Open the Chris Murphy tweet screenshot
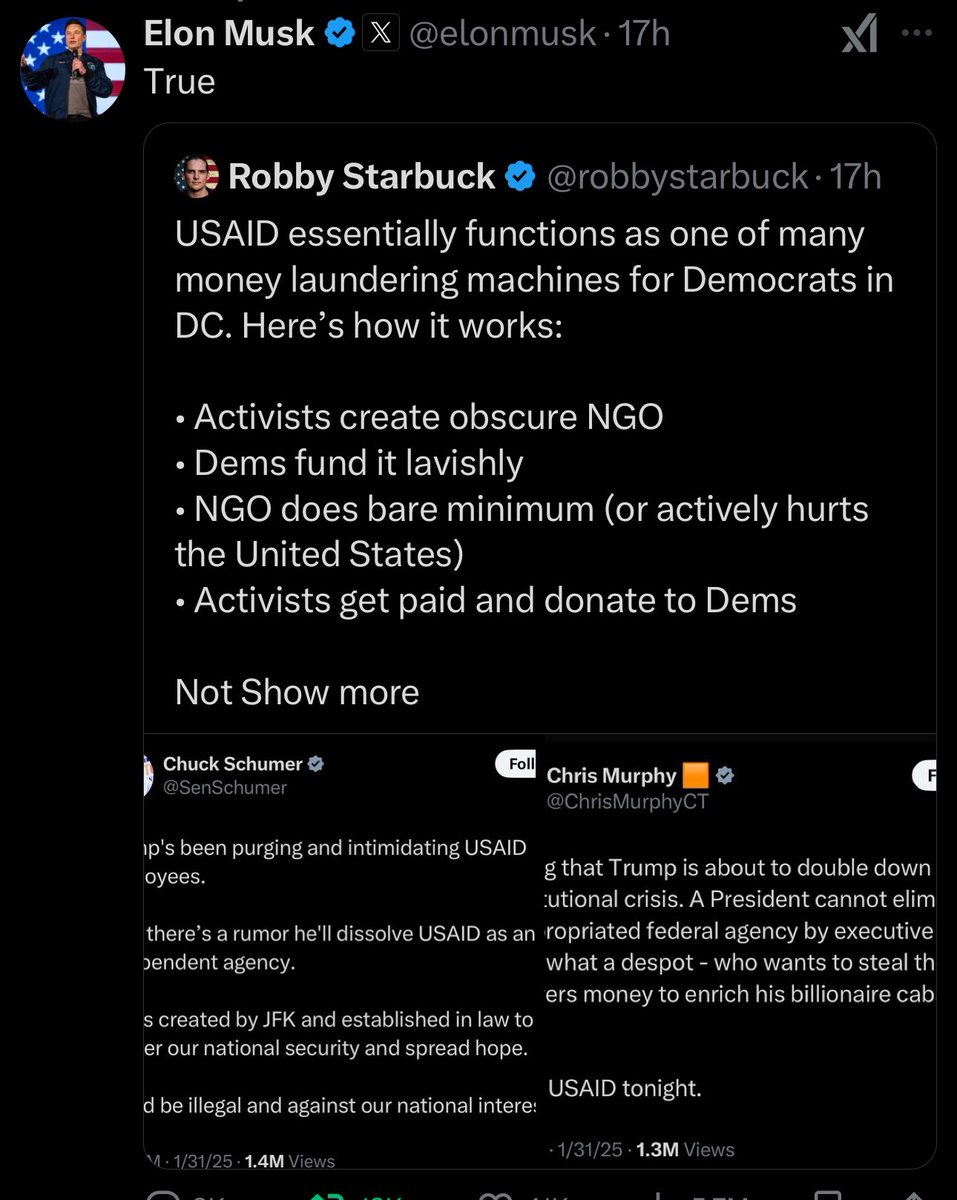This screenshot has height=1200, width=957. [738, 950]
